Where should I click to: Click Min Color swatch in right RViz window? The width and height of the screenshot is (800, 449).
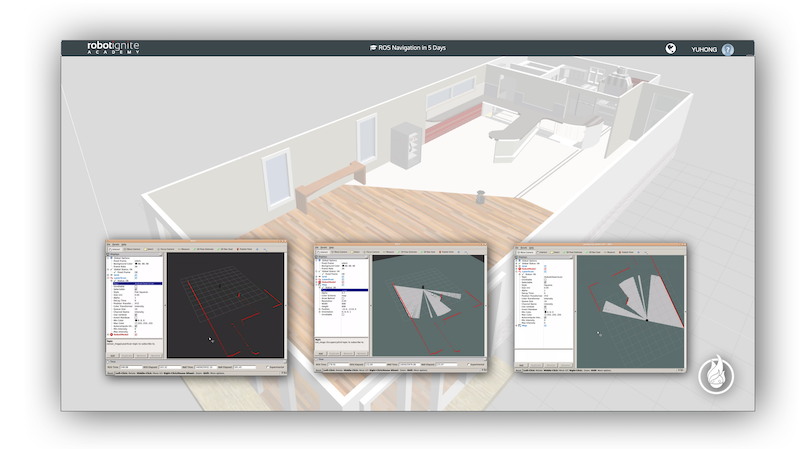tap(545, 312)
